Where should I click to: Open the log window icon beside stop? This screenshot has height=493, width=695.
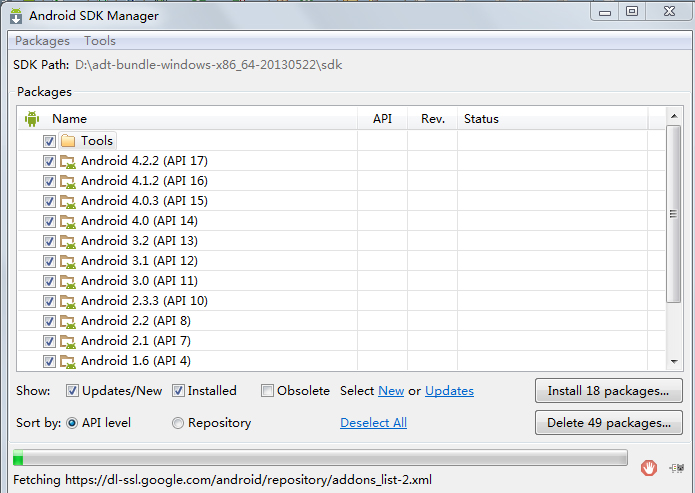click(677, 468)
